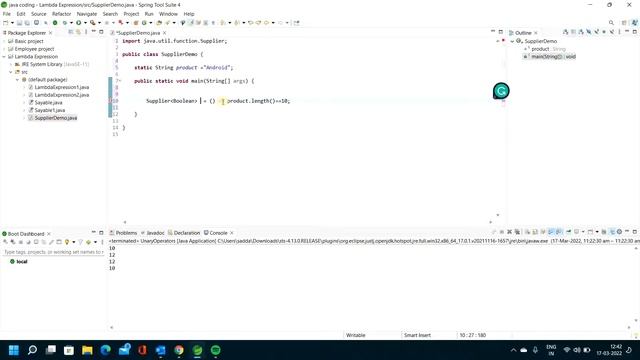Open the File menu
Screen dimensions: 640x360
tap(7, 14)
